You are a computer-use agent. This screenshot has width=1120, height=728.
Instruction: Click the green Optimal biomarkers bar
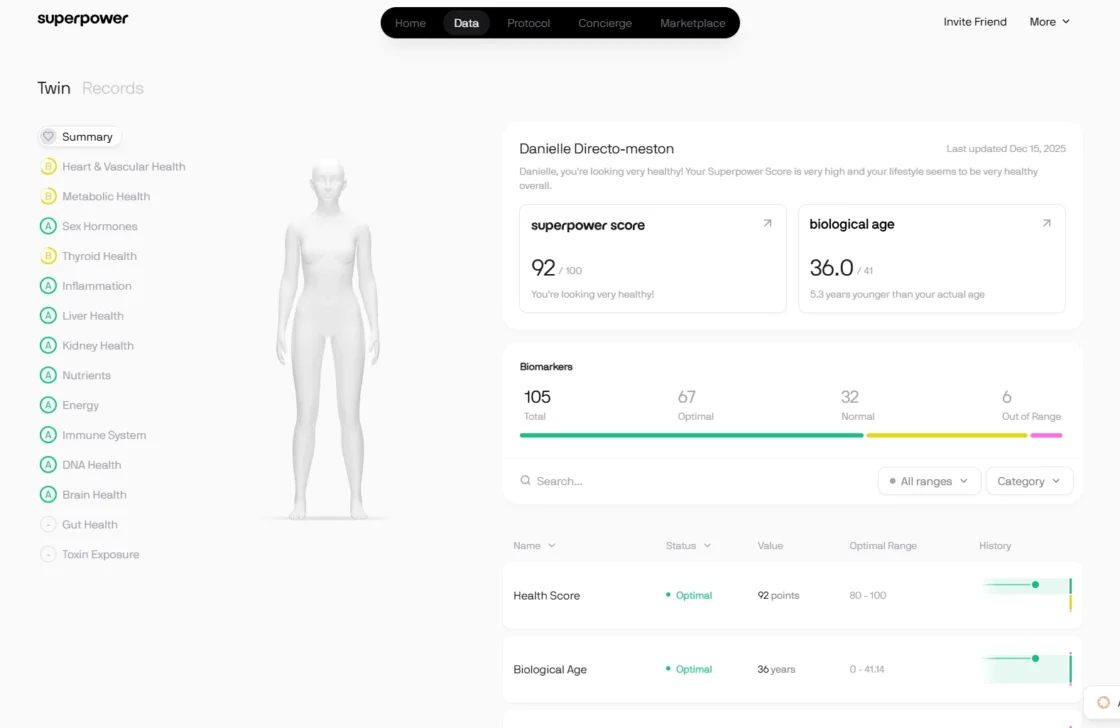pos(690,435)
